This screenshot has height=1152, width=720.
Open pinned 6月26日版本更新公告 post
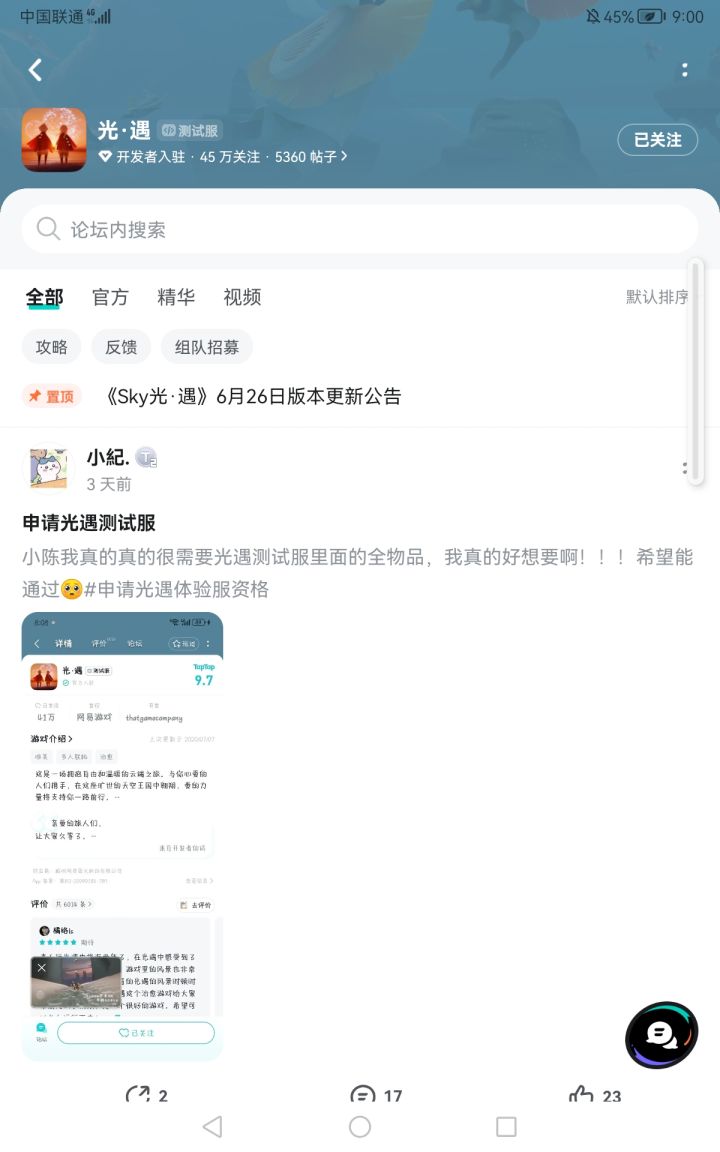253,396
